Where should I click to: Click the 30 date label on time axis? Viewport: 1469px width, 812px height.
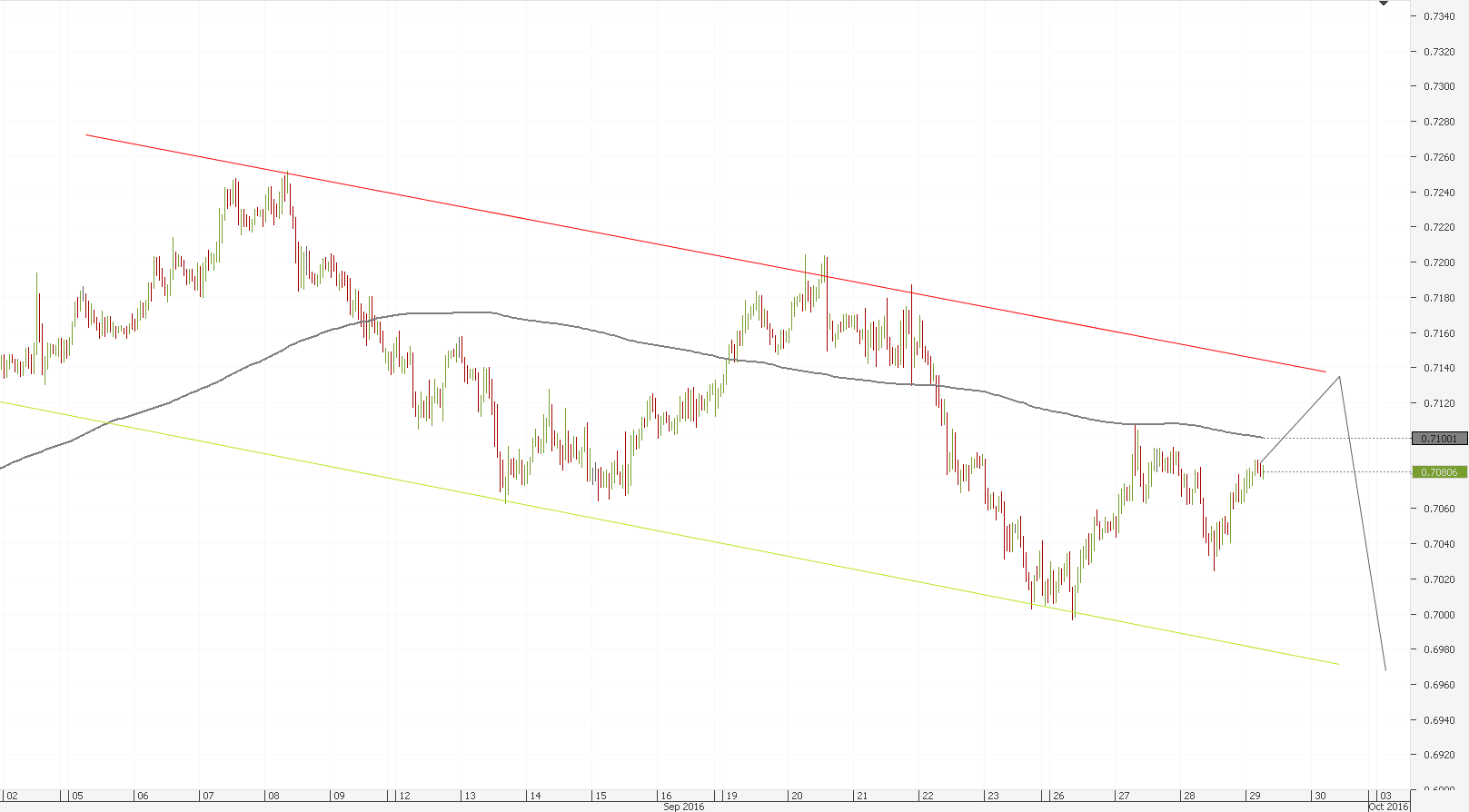(1320, 796)
